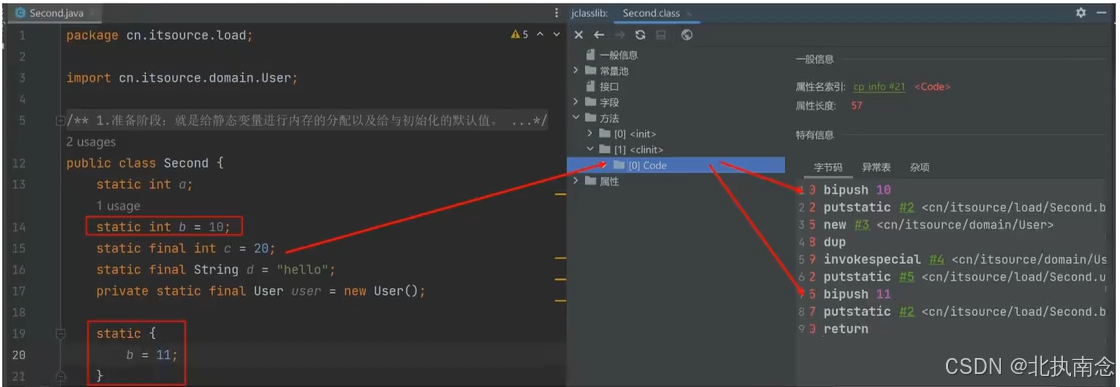Close the jclasslib viewer with the X icon

click(579, 34)
